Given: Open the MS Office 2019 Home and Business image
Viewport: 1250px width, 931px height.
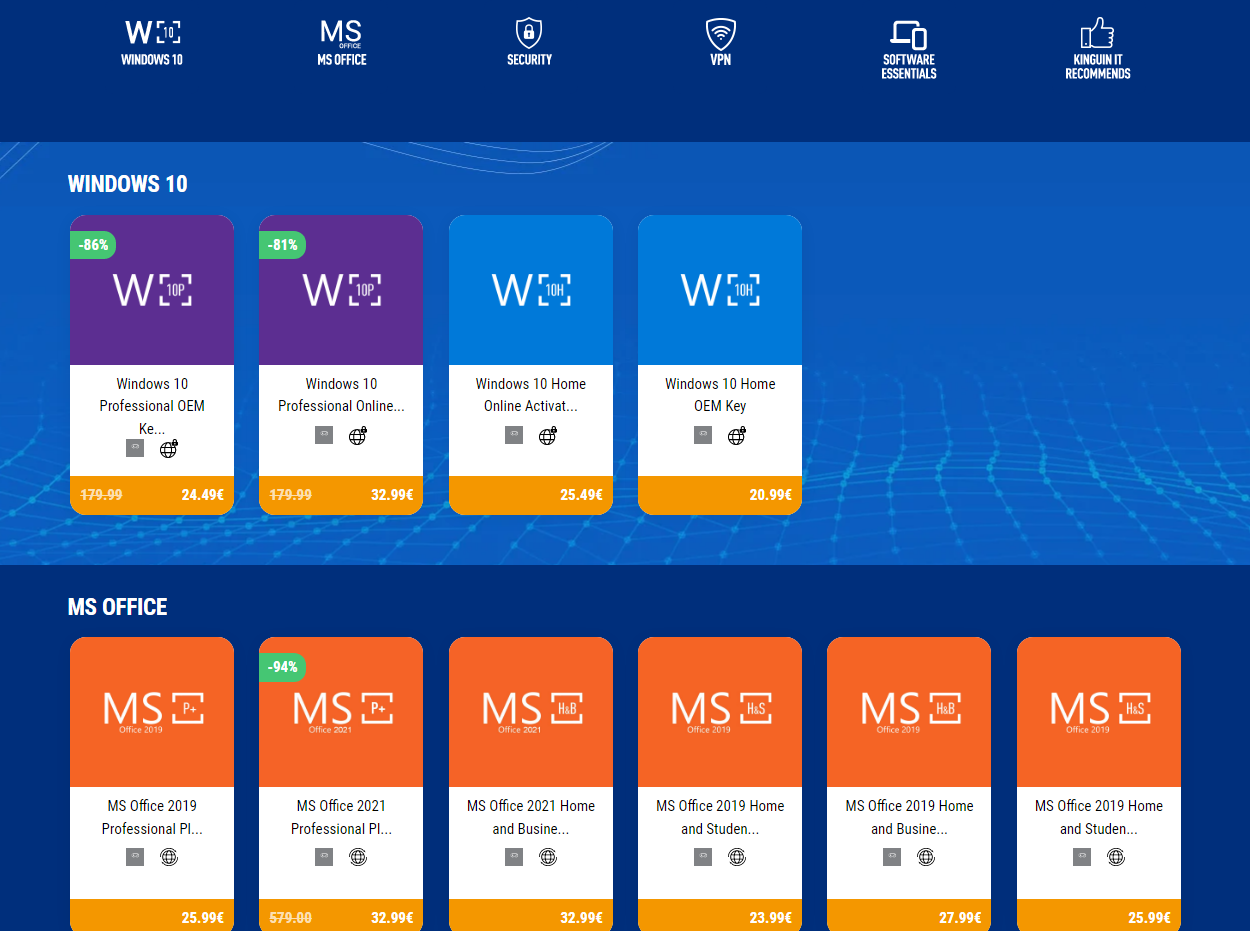Looking at the screenshot, I should 909,712.
